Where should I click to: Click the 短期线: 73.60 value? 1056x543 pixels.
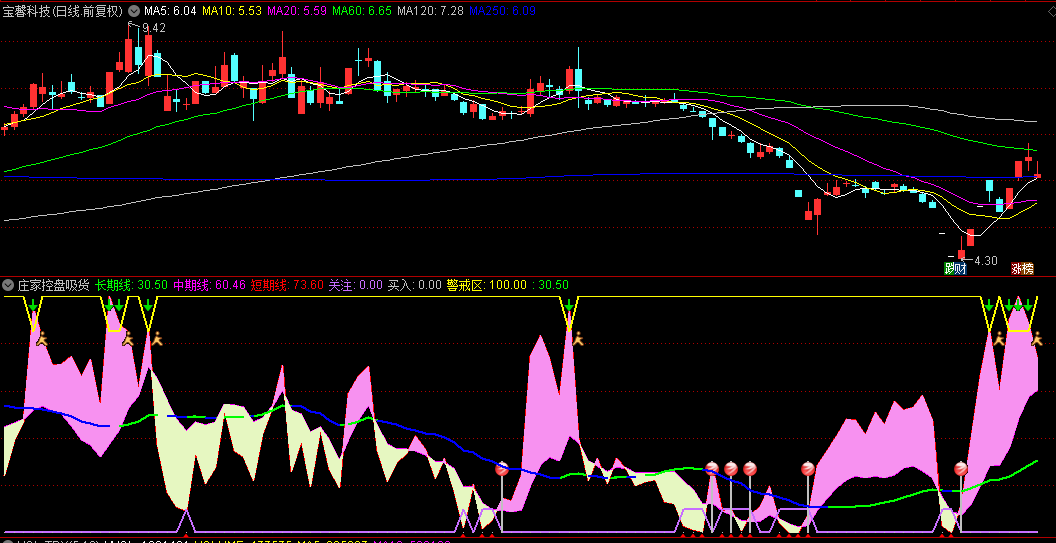(x=288, y=285)
